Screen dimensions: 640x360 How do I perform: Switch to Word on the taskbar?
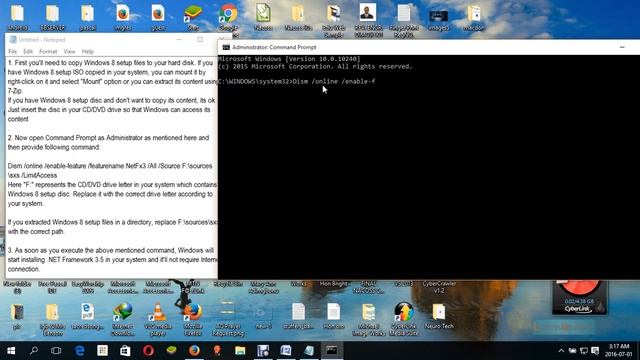point(286,351)
